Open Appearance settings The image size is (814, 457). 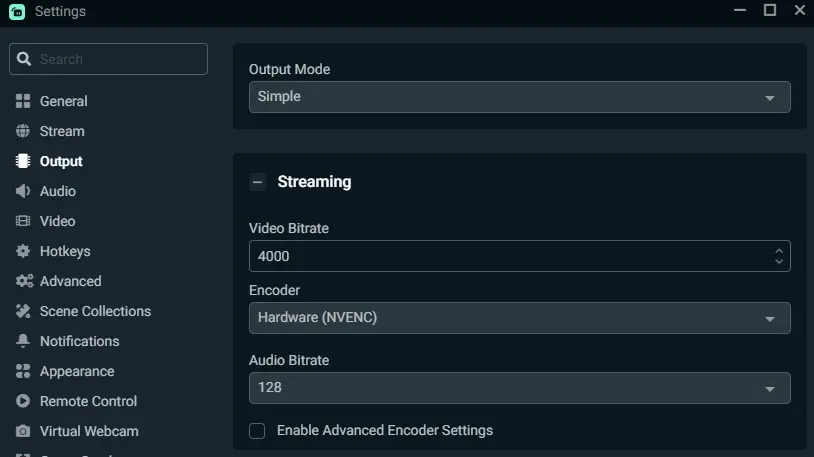pyautogui.click(x=77, y=371)
